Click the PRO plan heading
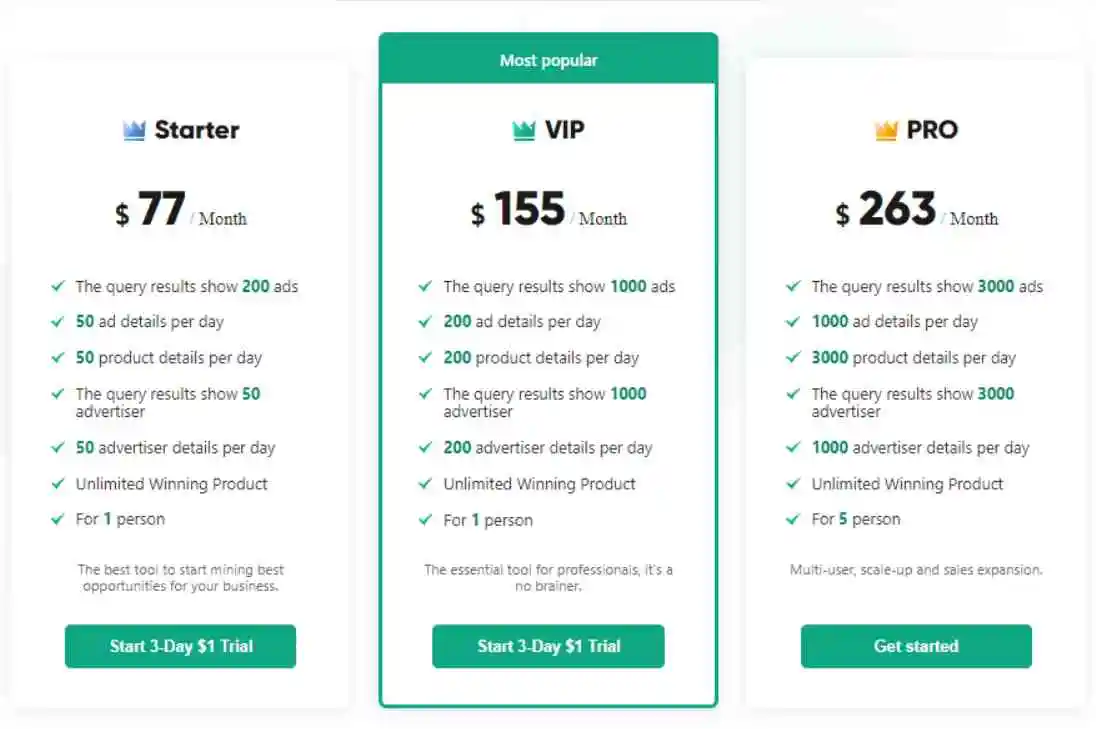Viewport: 1096px width, 729px height. (931, 130)
